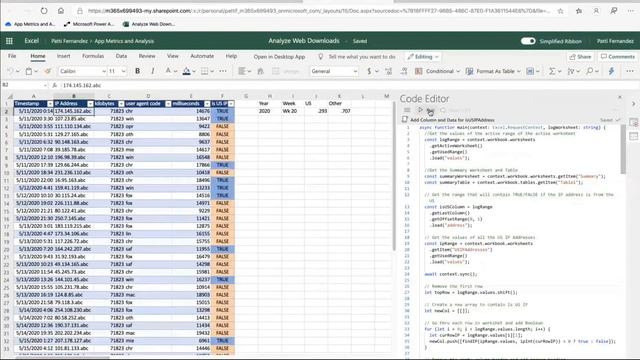Click Open in Desktop App
Viewport: 640px width, 360px height.
tap(279, 57)
